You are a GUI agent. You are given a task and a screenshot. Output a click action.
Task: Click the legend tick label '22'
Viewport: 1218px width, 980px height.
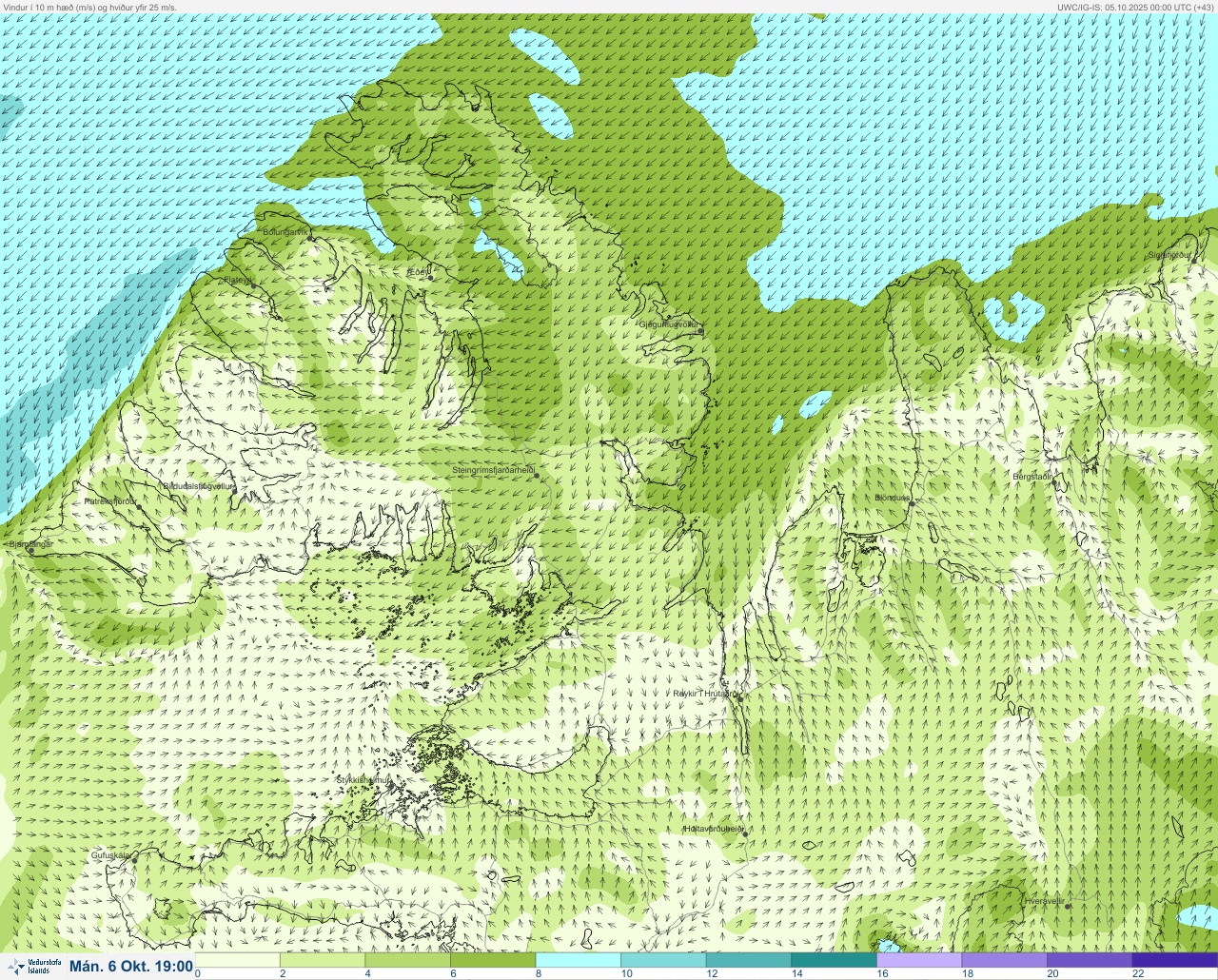tap(1138, 973)
